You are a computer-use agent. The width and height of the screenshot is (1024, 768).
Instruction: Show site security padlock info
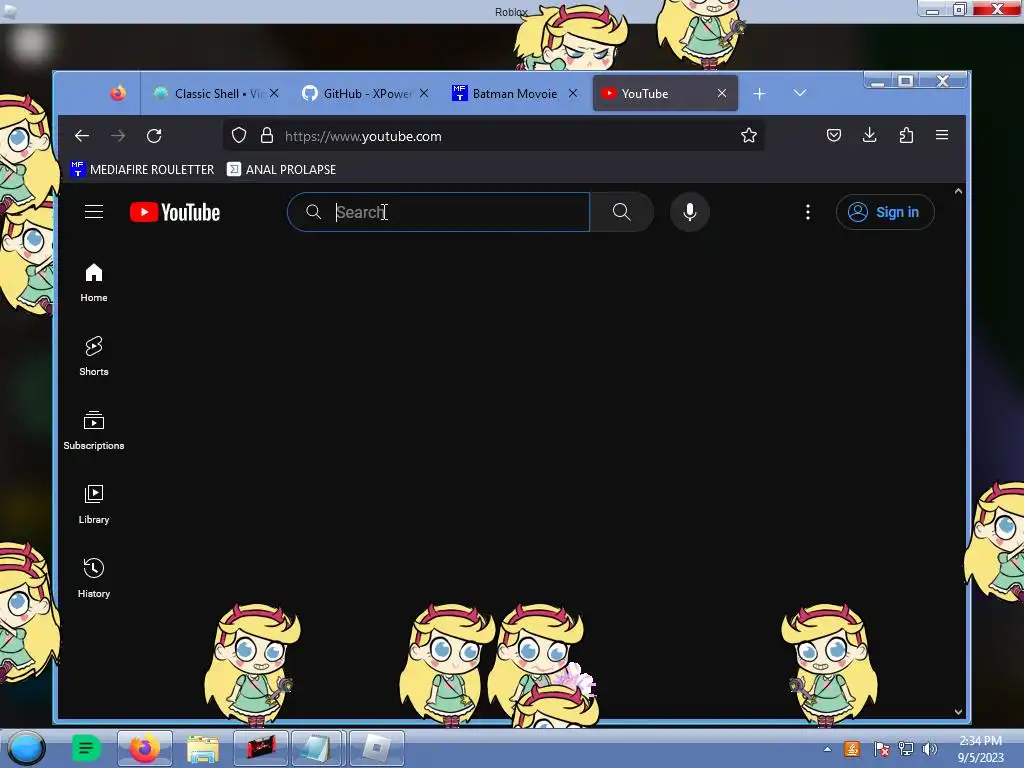tap(266, 135)
